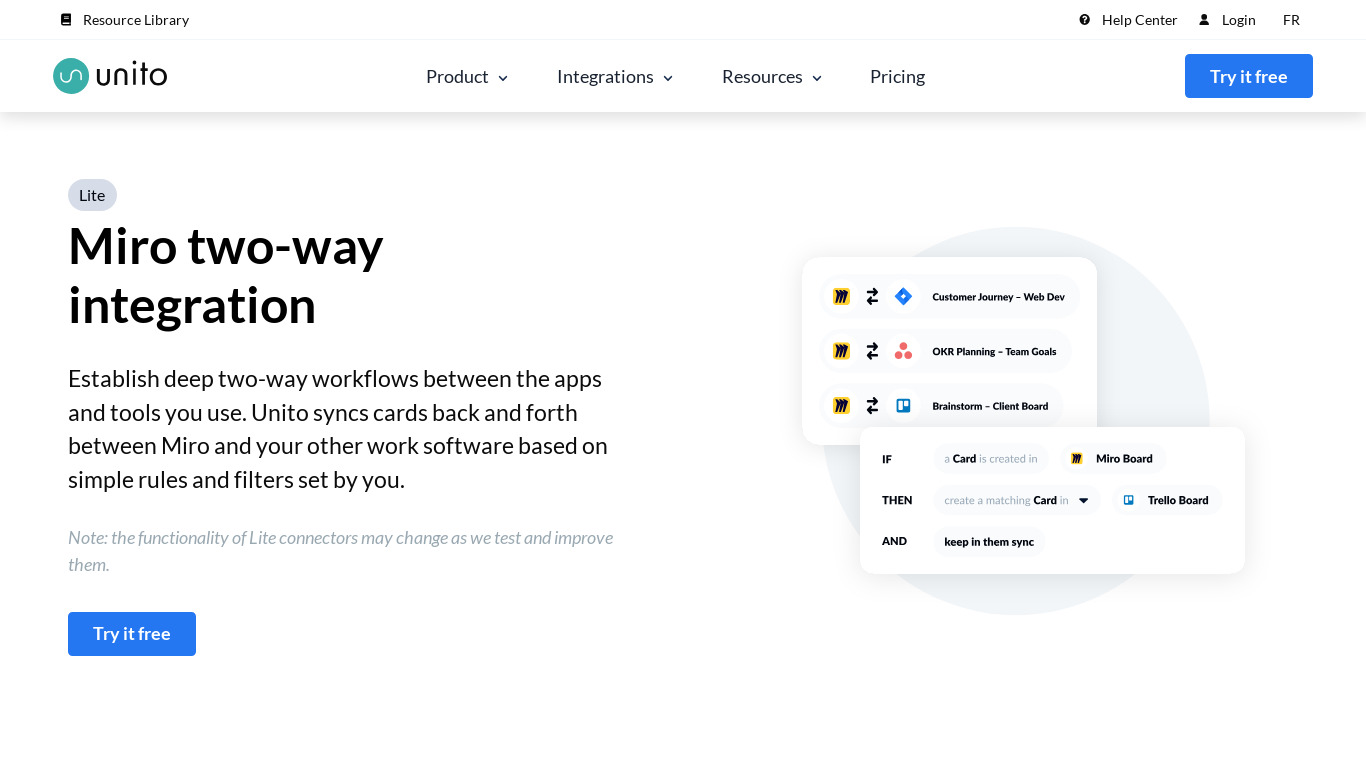Image resolution: width=1366 pixels, height=768 pixels.
Task: Click the Help Center question mark icon
Action: (x=1085, y=20)
